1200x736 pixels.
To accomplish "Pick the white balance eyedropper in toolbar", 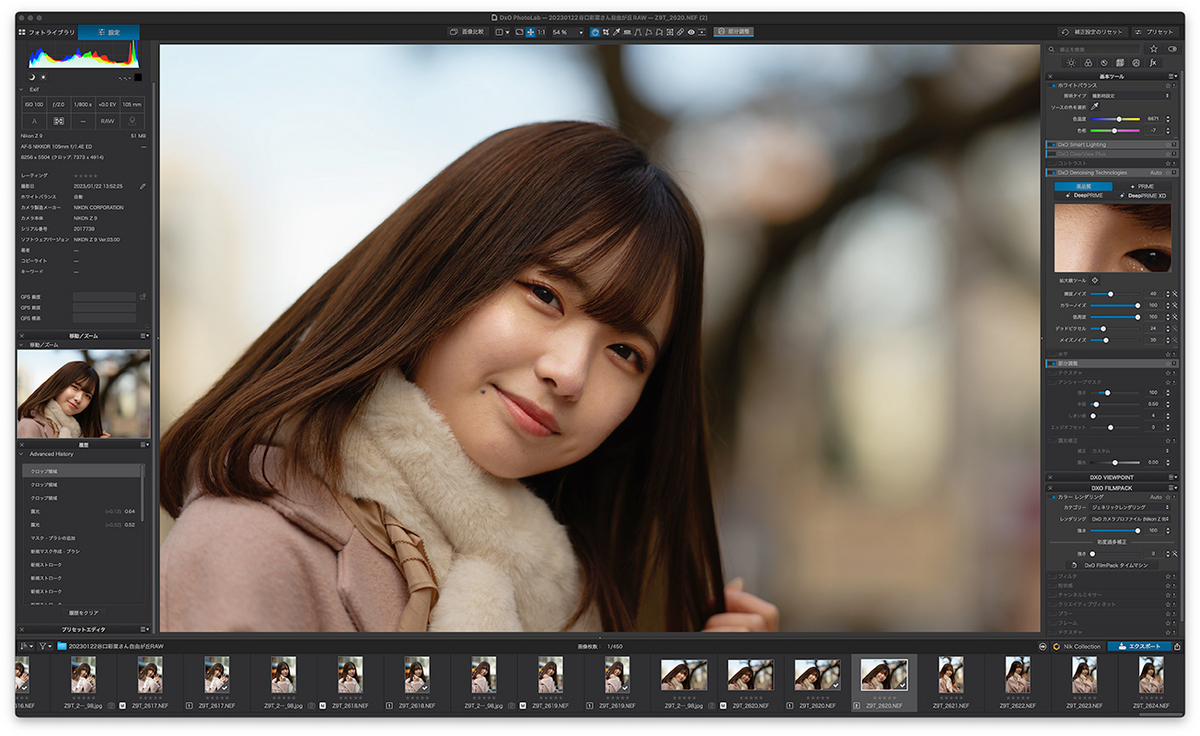I will coord(617,32).
